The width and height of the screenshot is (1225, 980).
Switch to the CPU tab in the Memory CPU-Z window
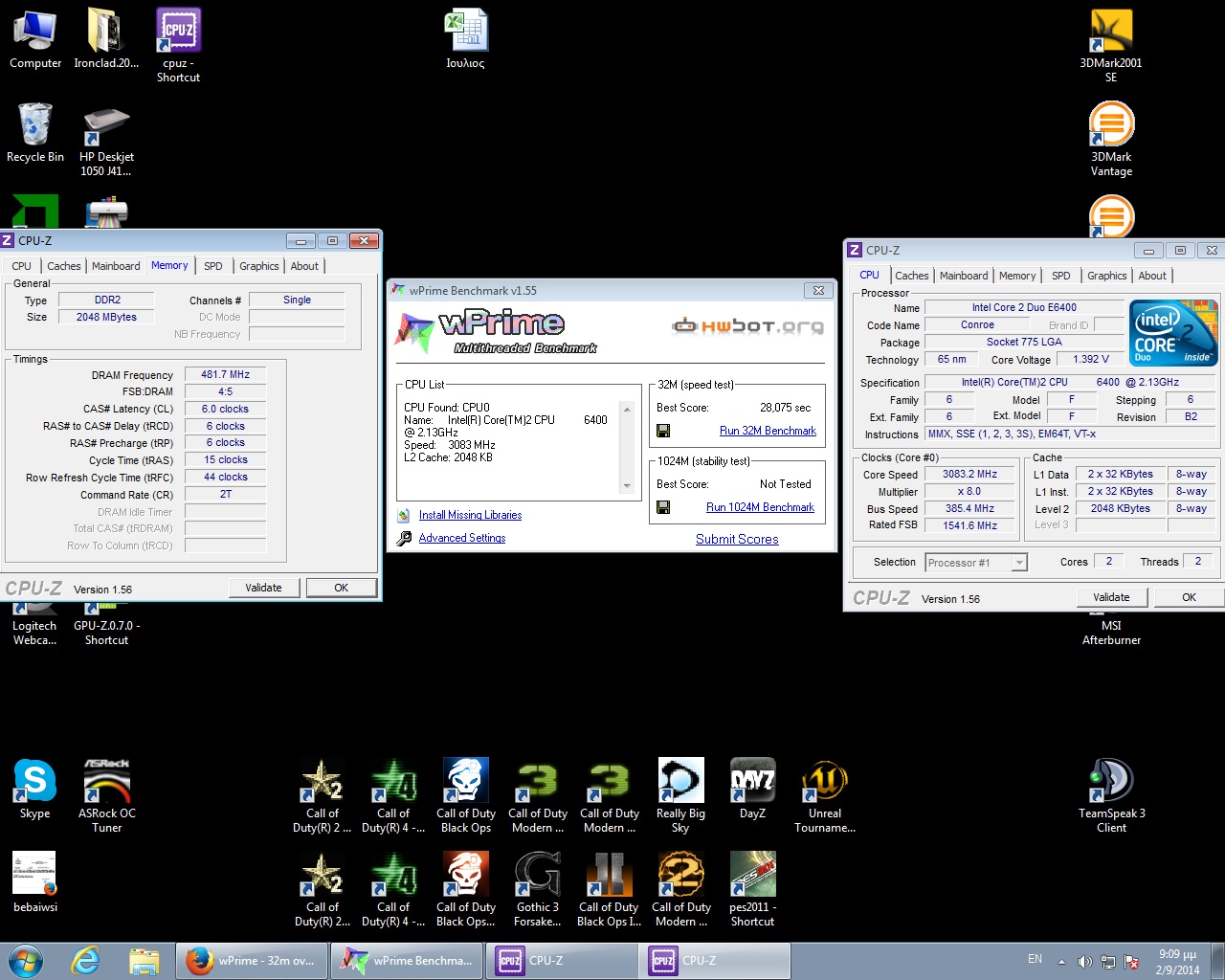coord(22,266)
